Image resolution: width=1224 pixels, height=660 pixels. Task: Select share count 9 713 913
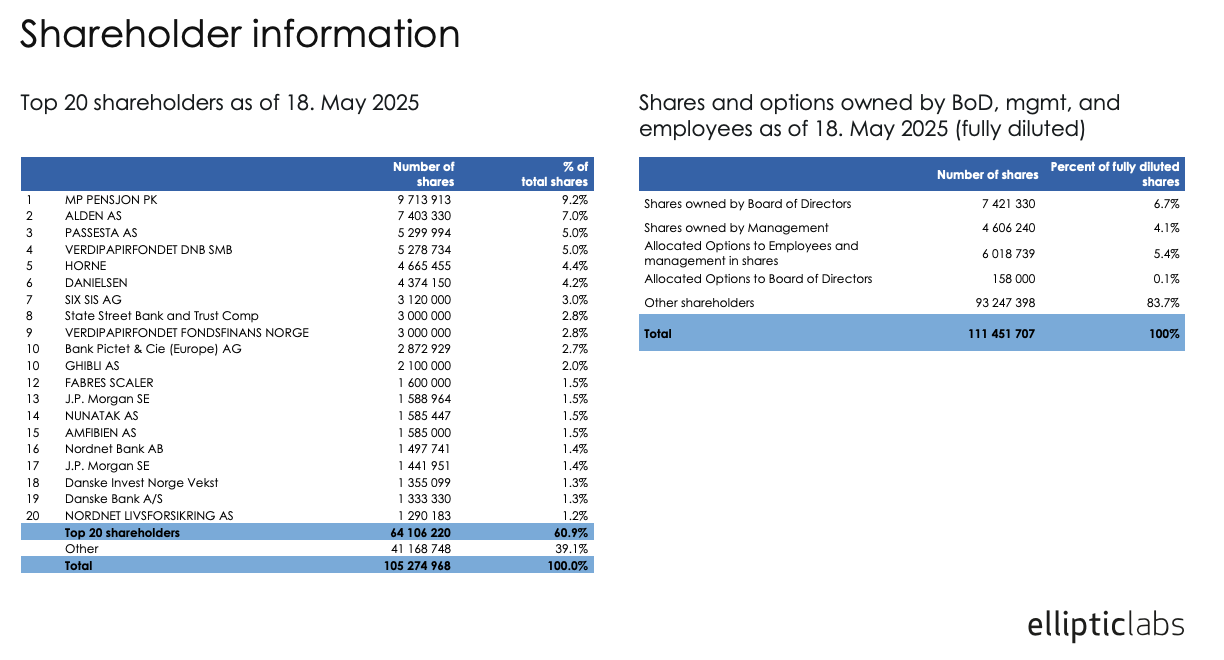[424, 200]
